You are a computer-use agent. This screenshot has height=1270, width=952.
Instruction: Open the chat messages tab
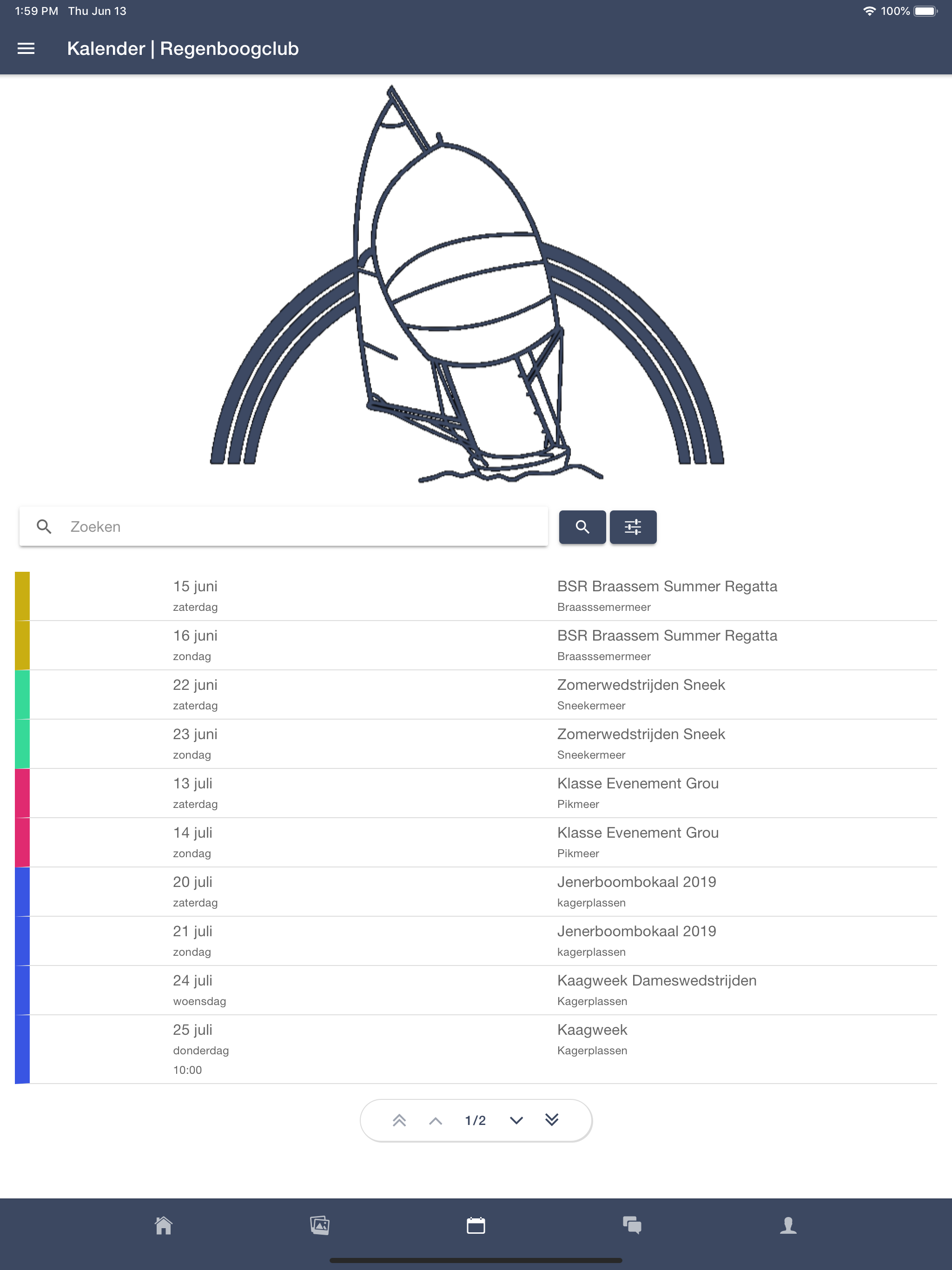[x=632, y=1225]
